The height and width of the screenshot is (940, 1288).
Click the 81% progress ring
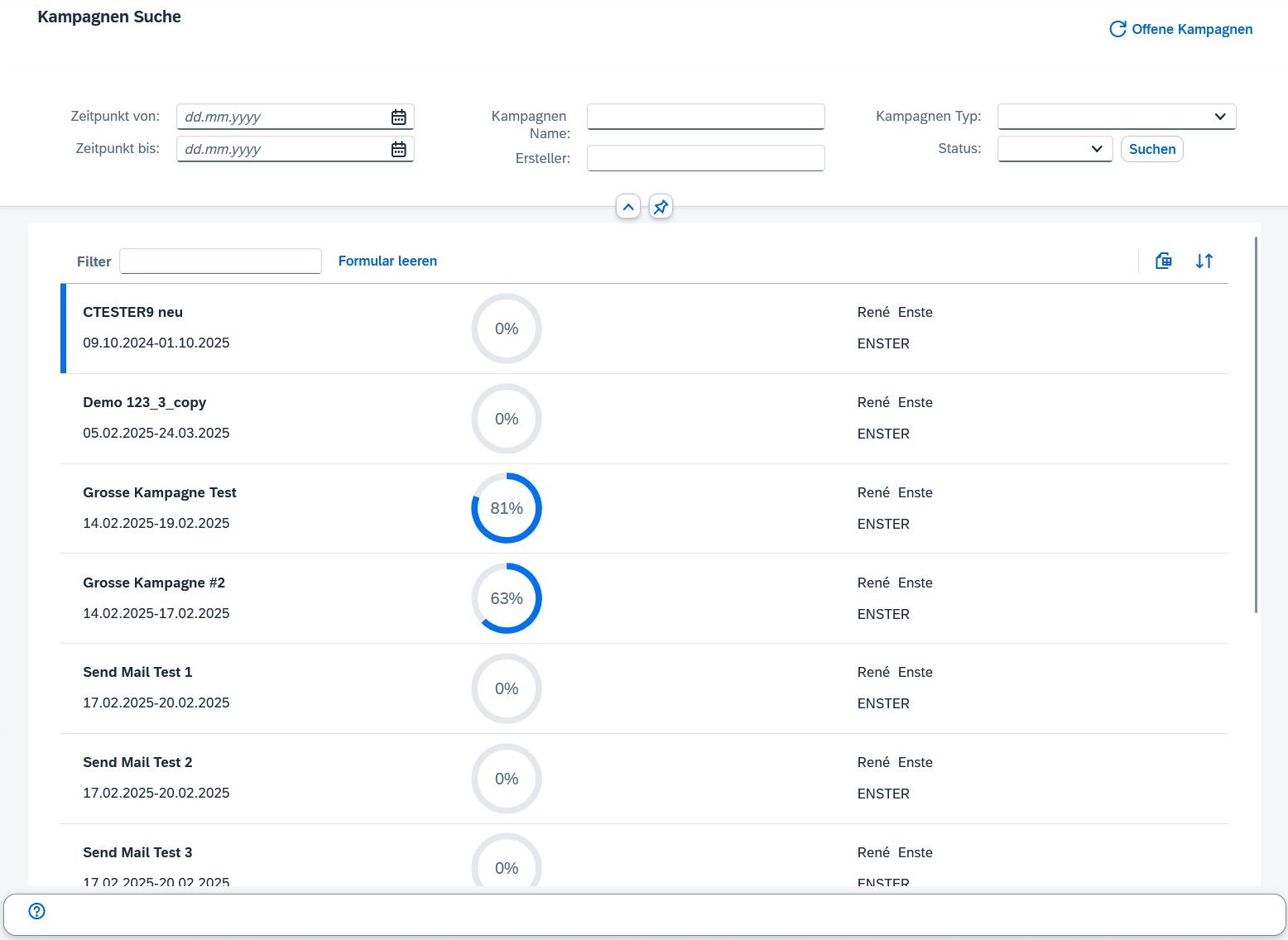tap(507, 508)
